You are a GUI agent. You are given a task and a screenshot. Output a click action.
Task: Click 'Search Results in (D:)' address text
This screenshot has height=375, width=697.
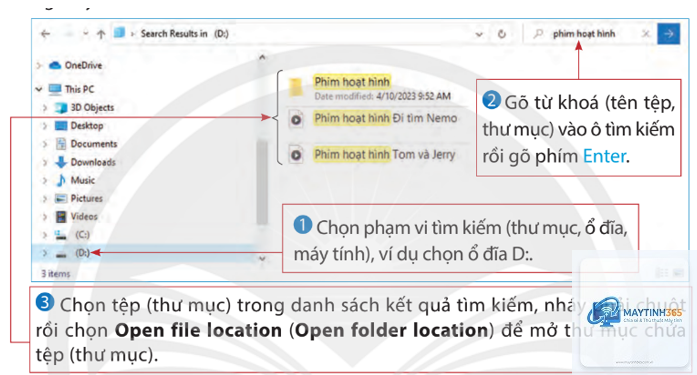coord(184,34)
